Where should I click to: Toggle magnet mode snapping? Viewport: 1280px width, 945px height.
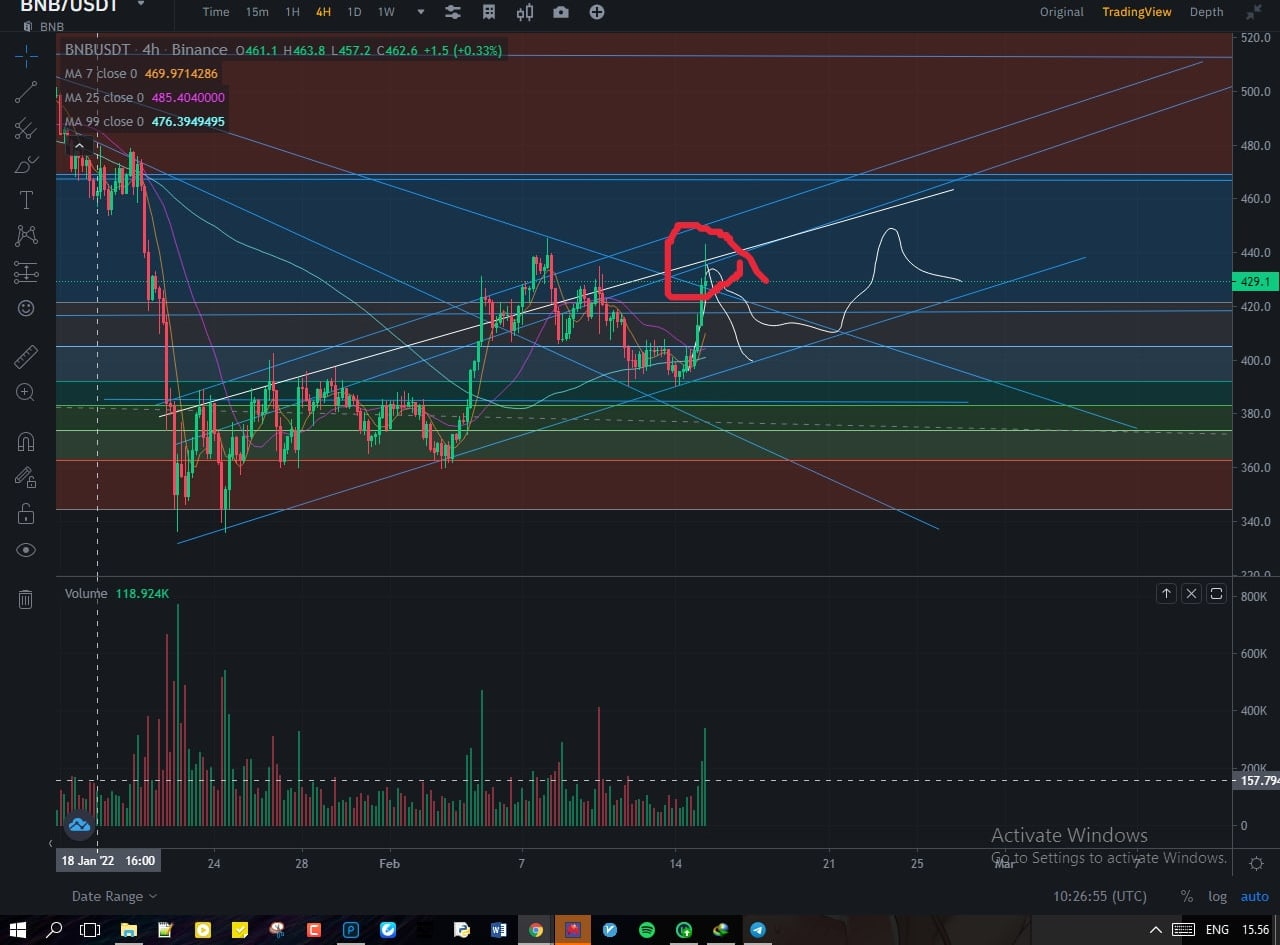[x=26, y=441]
